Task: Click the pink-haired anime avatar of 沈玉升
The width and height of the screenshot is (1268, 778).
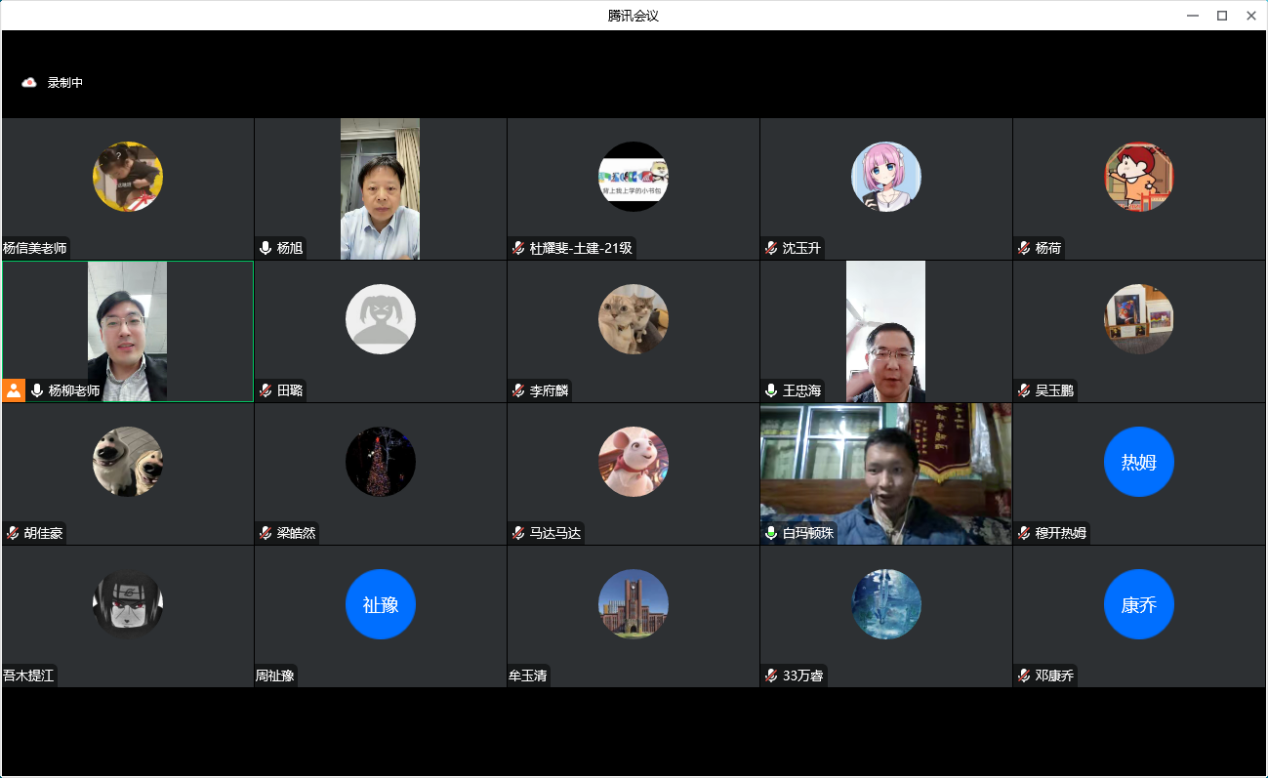Action: point(885,177)
